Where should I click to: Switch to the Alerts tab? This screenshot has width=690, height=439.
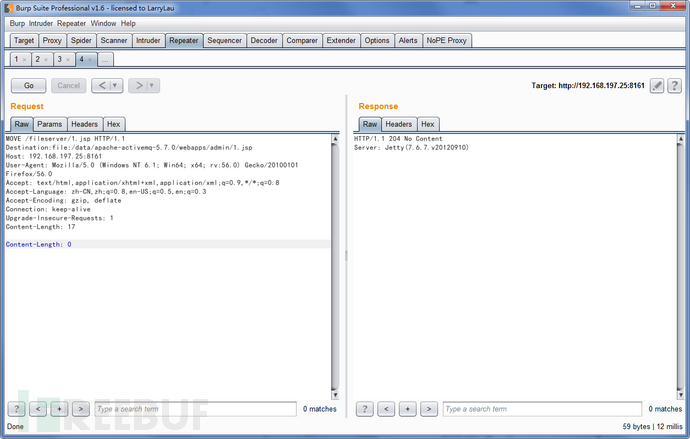tap(408, 40)
